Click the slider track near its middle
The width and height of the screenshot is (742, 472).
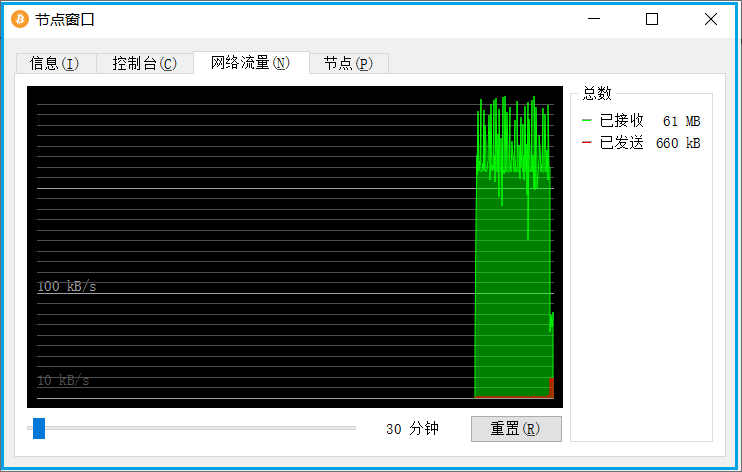tap(192, 428)
